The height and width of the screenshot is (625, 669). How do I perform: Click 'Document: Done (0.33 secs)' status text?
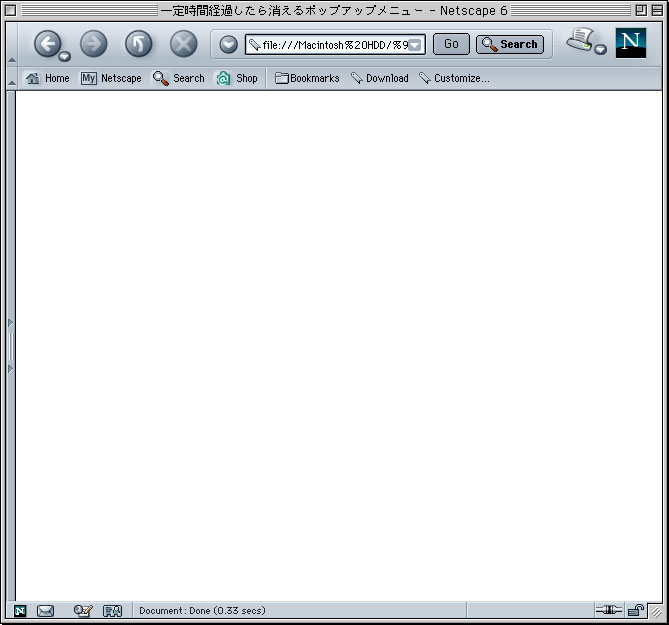(x=202, y=610)
